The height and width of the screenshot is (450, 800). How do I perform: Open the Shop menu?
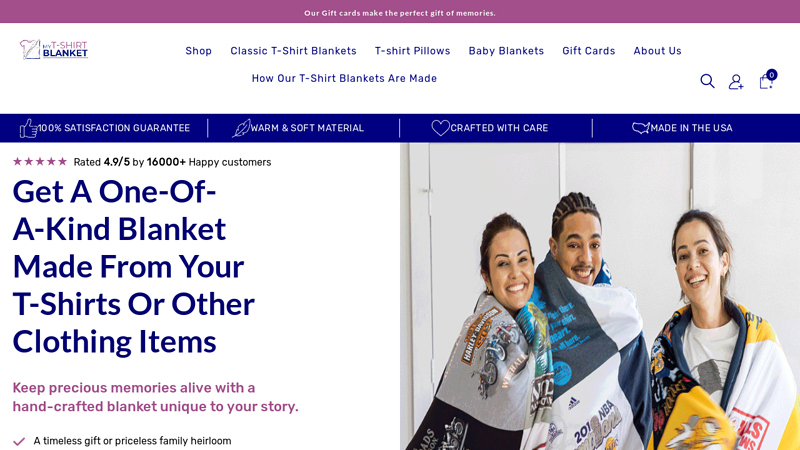[198, 51]
